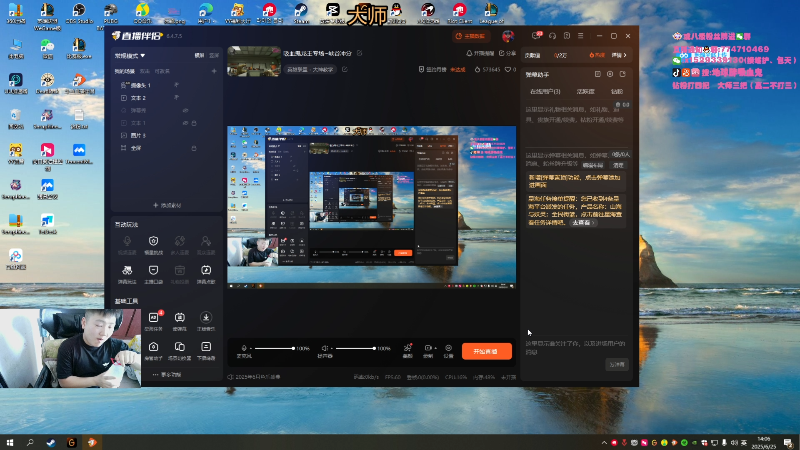Screen dimensions: 800x450
Task: Open the beauty effects icon beside the record control
Action: (408, 350)
